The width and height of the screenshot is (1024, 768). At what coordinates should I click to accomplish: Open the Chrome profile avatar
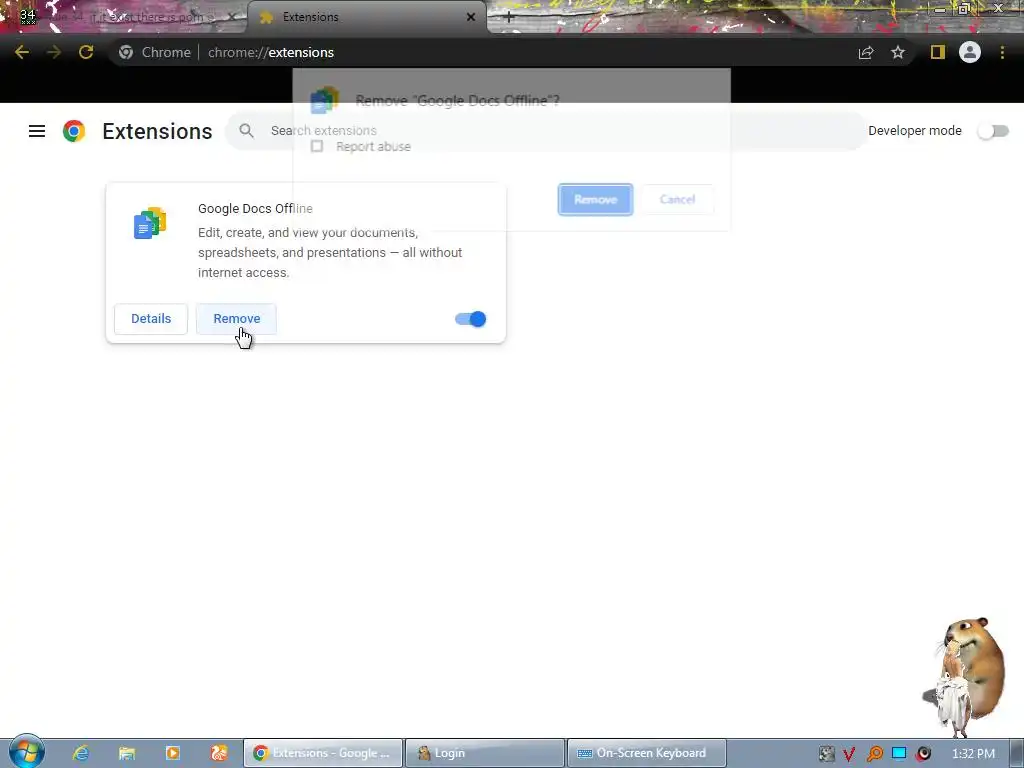point(970,52)
